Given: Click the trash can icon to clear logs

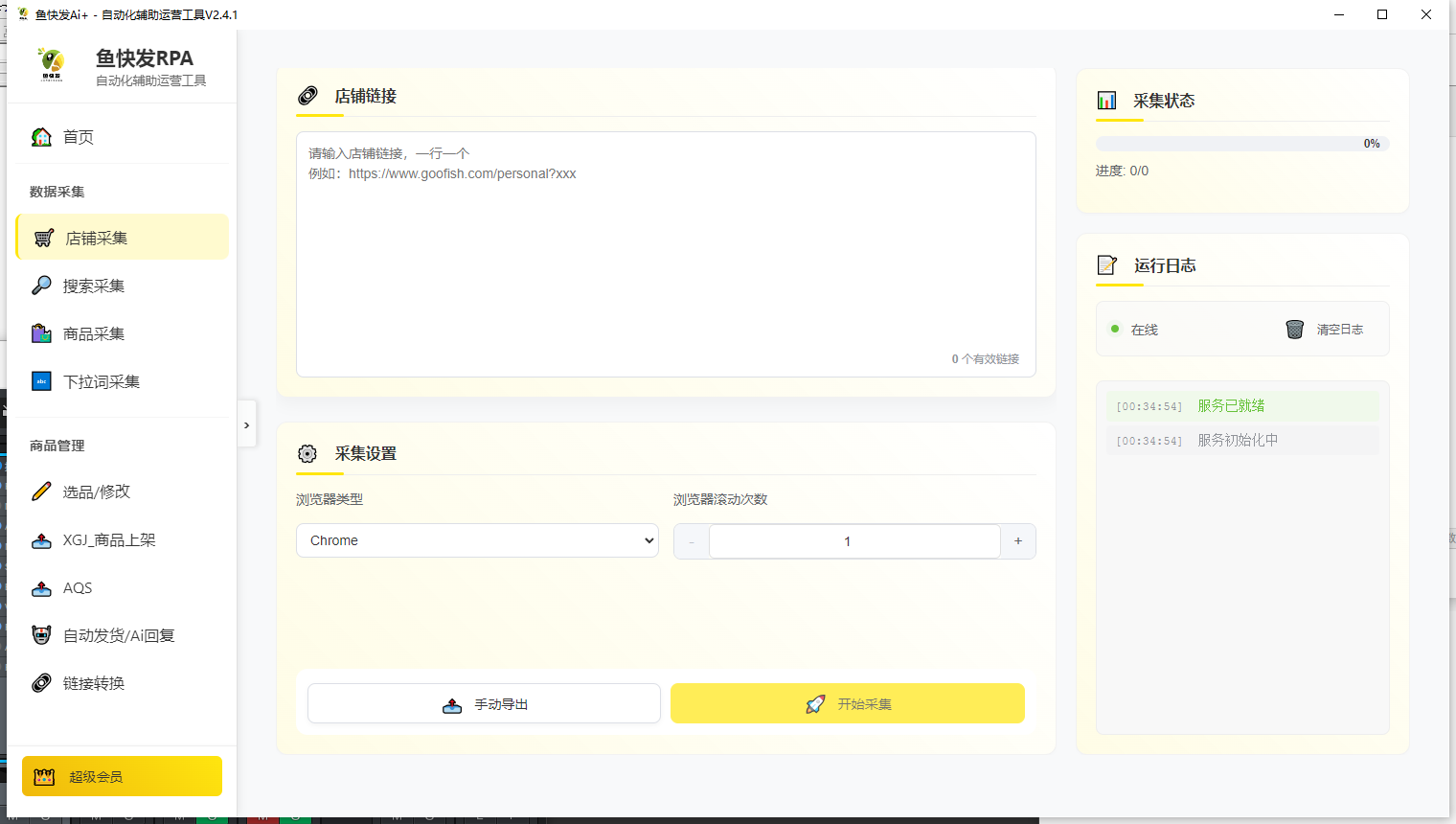Looking at the screenshot, I should coord(1294,330).
